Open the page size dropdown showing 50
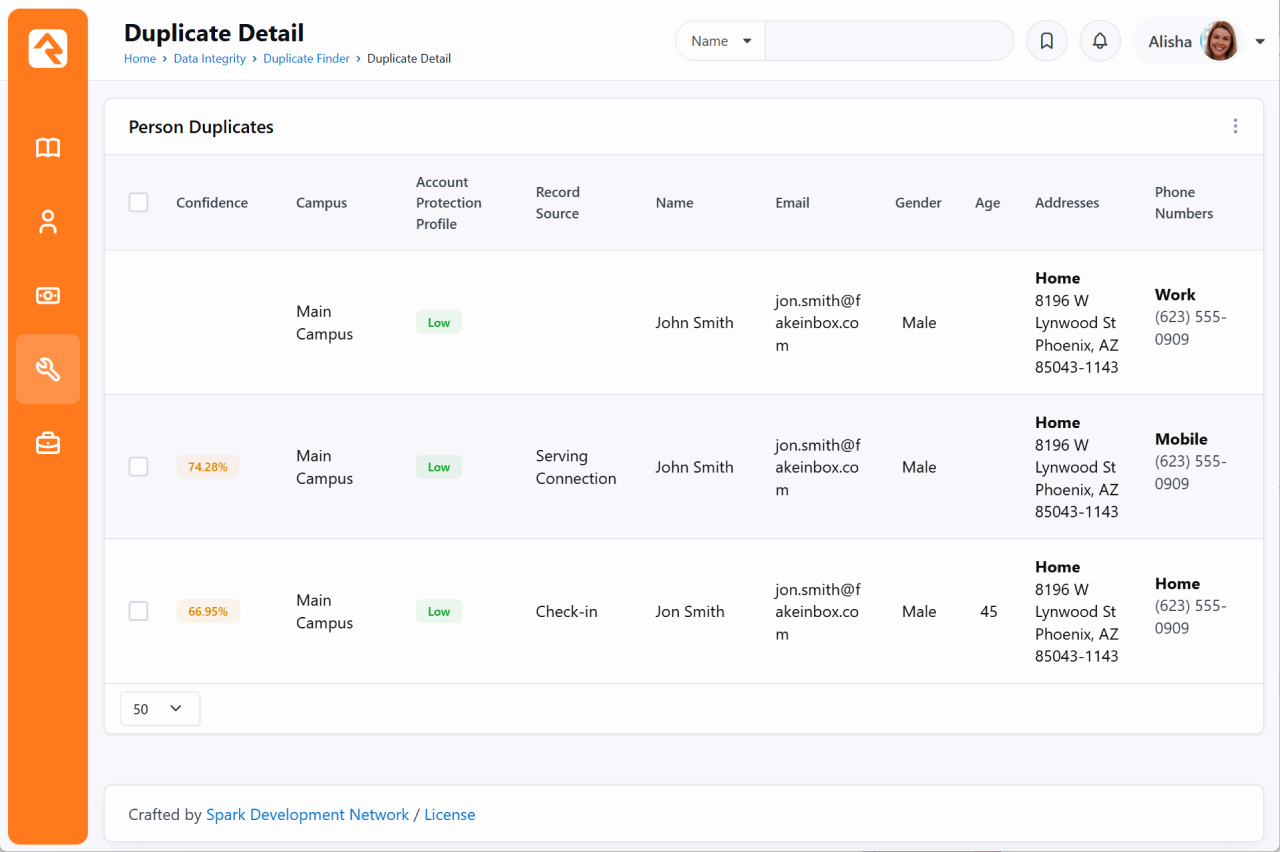The height and width of the screenshot is (852, 1280). click(160, 709)
